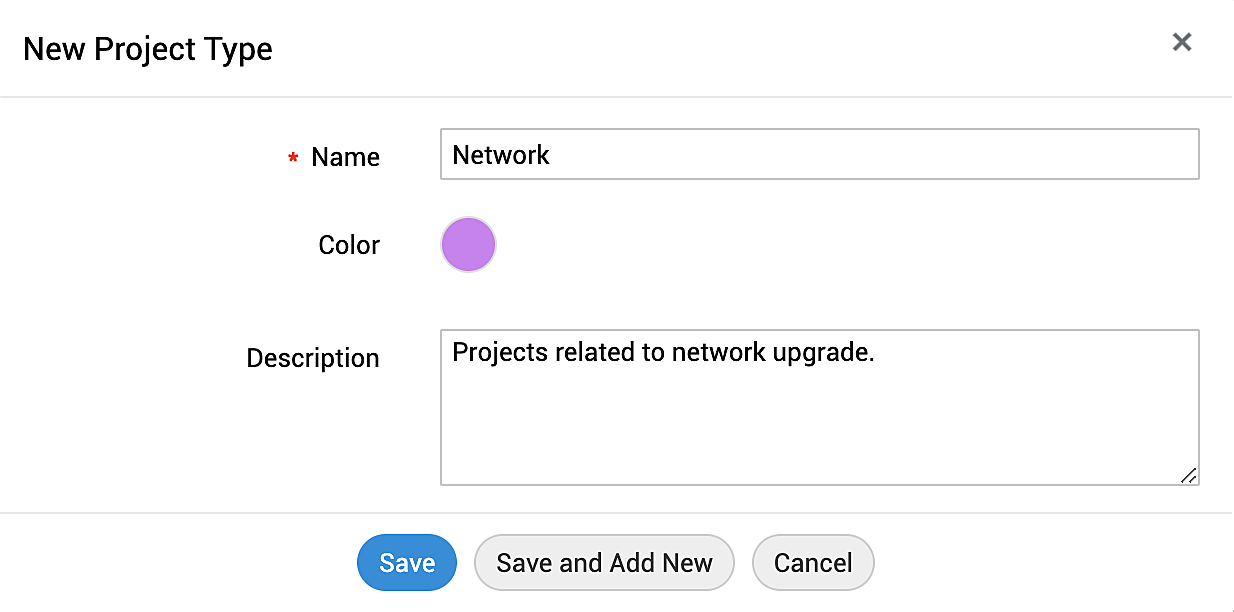Click the Name field label
1234x612 pixels.
345,157
